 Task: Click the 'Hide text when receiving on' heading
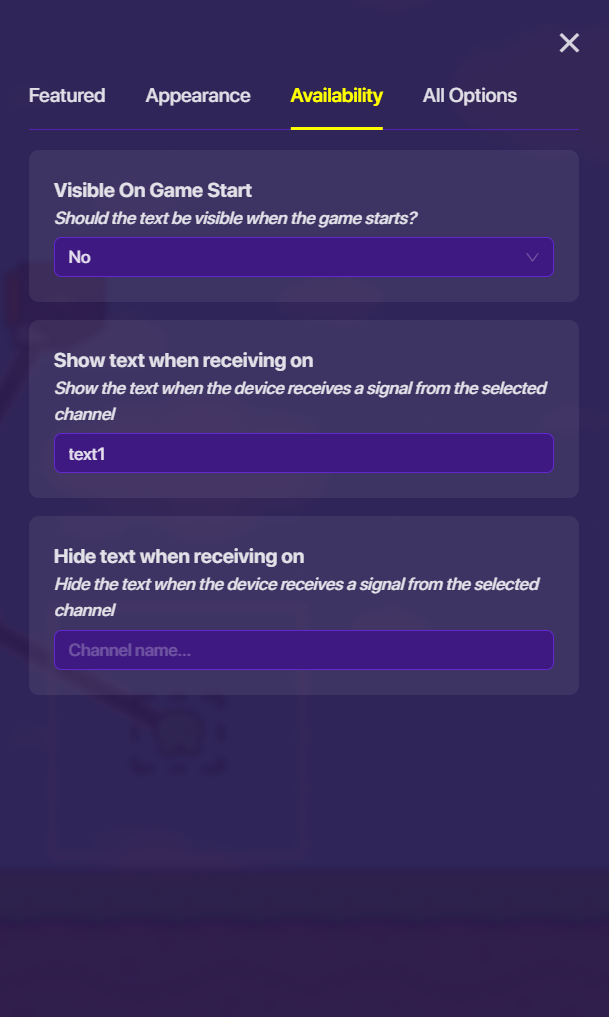(178, 556)
